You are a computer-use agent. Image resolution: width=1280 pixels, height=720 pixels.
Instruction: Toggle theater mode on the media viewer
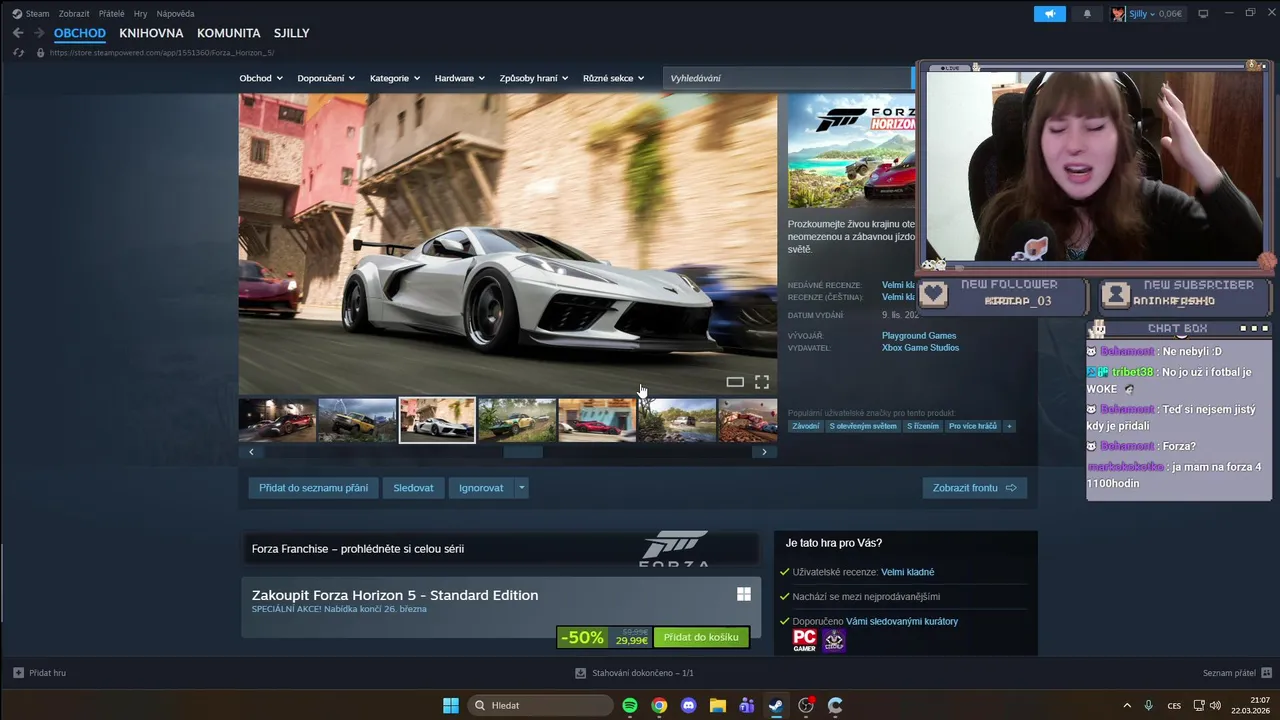(x=735, y=382)
